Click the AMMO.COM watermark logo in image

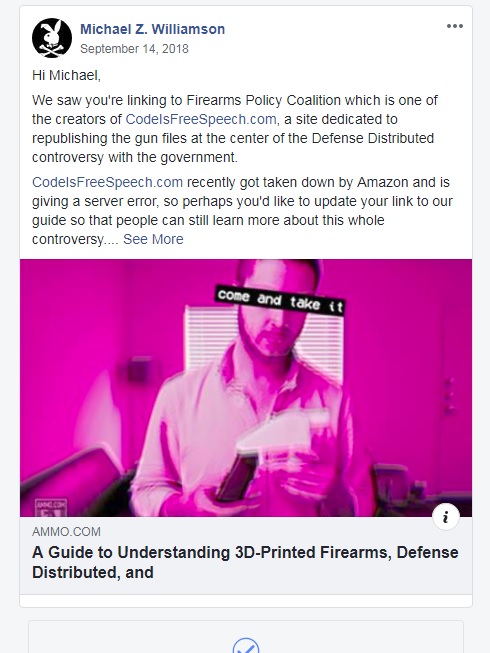51,507
